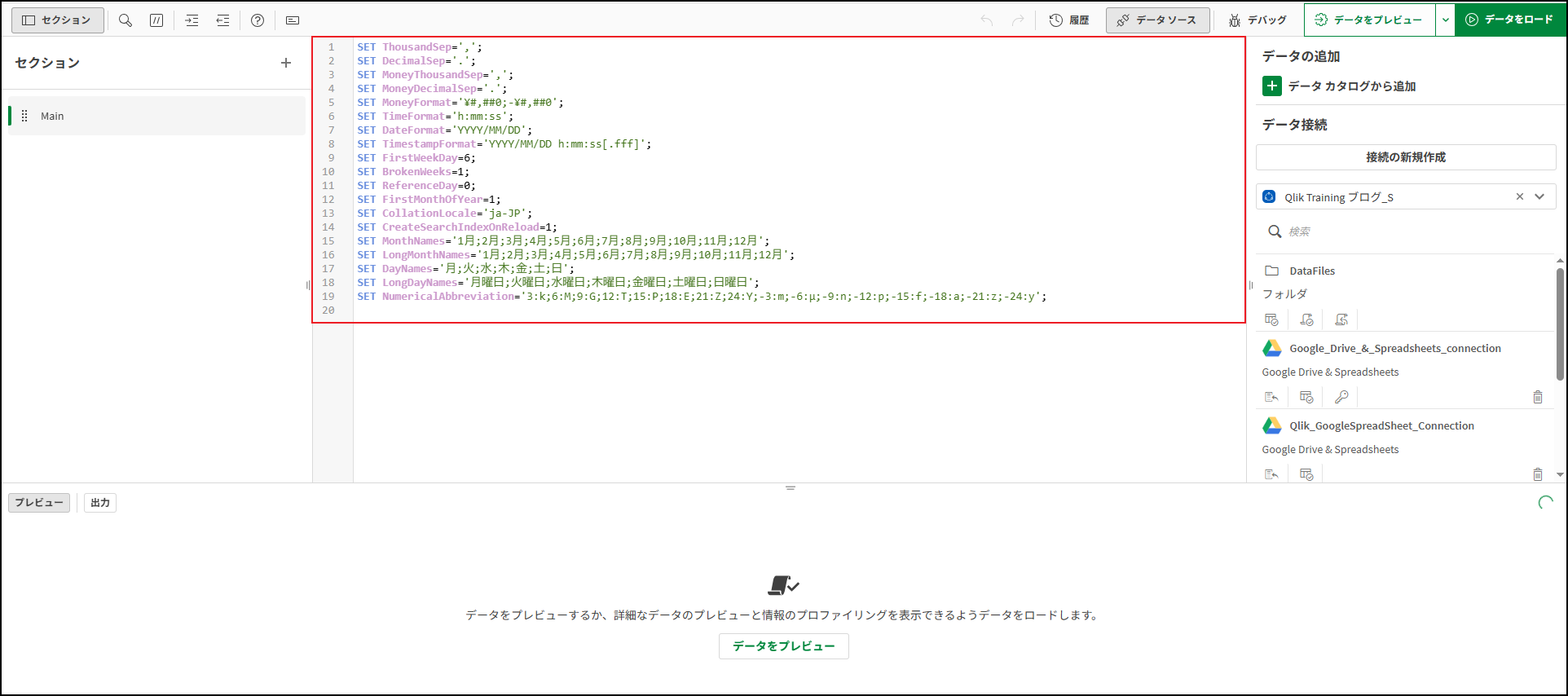Click connections list scroll down arrow

point(1560,474)
